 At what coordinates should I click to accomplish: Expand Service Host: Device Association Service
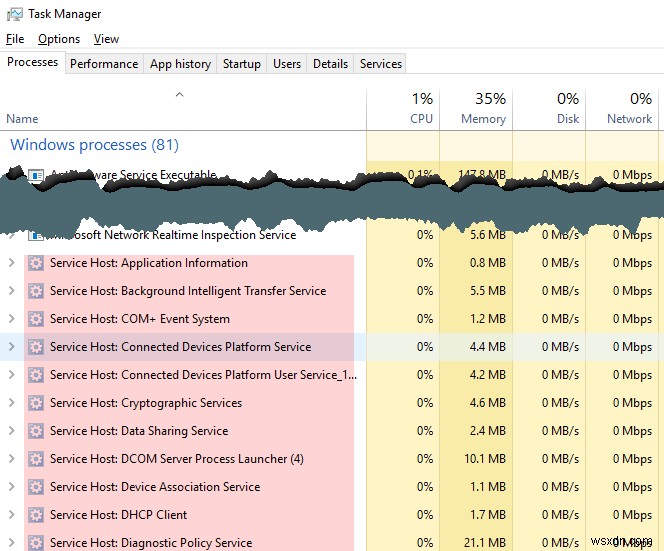click(x=12, y=486)
